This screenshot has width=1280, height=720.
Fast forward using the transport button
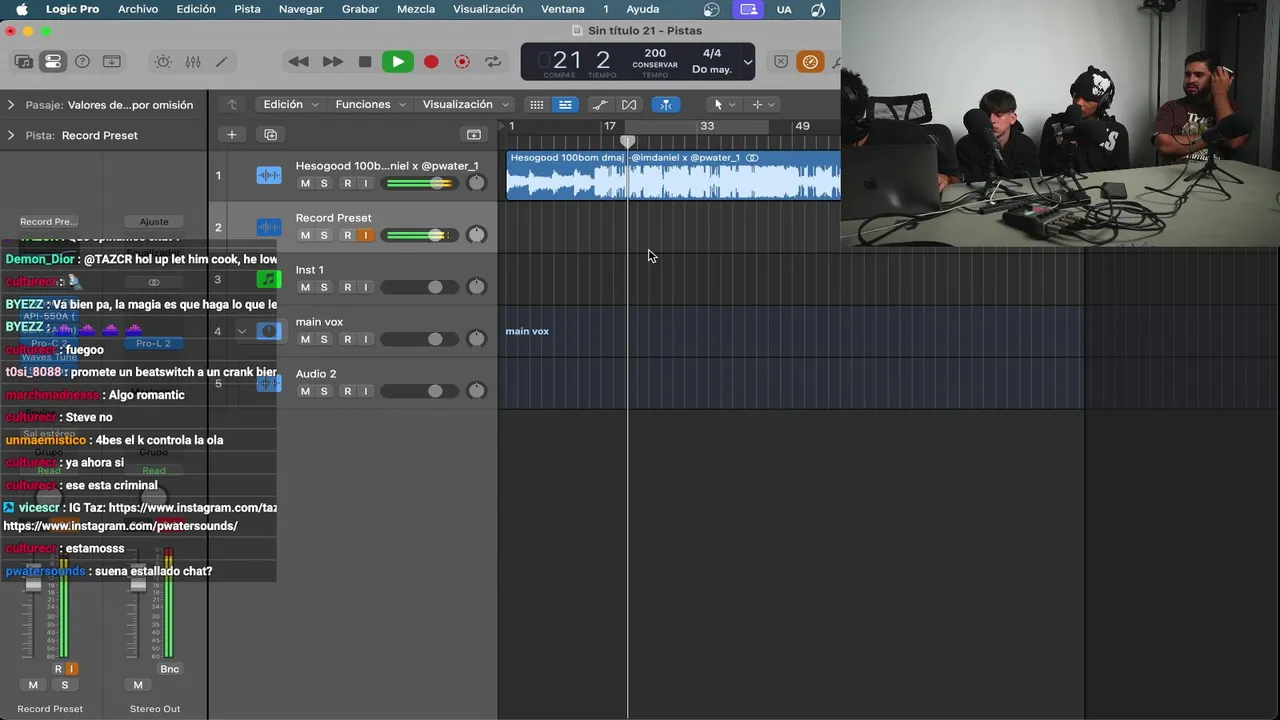332,62
